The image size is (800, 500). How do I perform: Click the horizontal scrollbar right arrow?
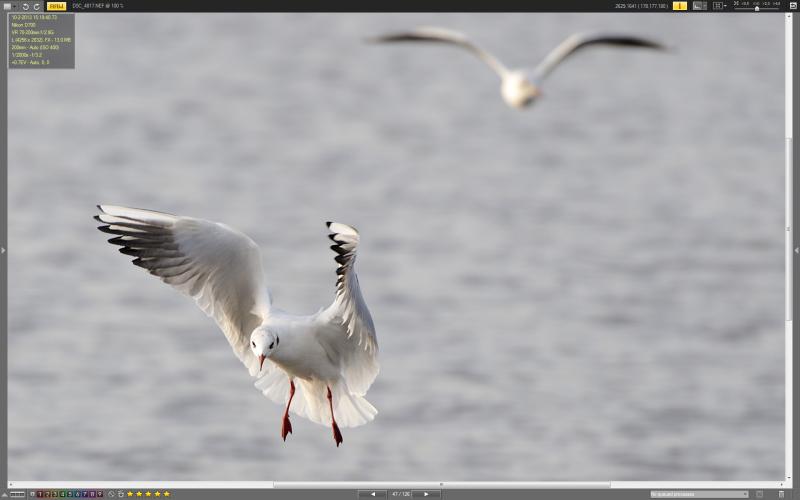[782, 485]
